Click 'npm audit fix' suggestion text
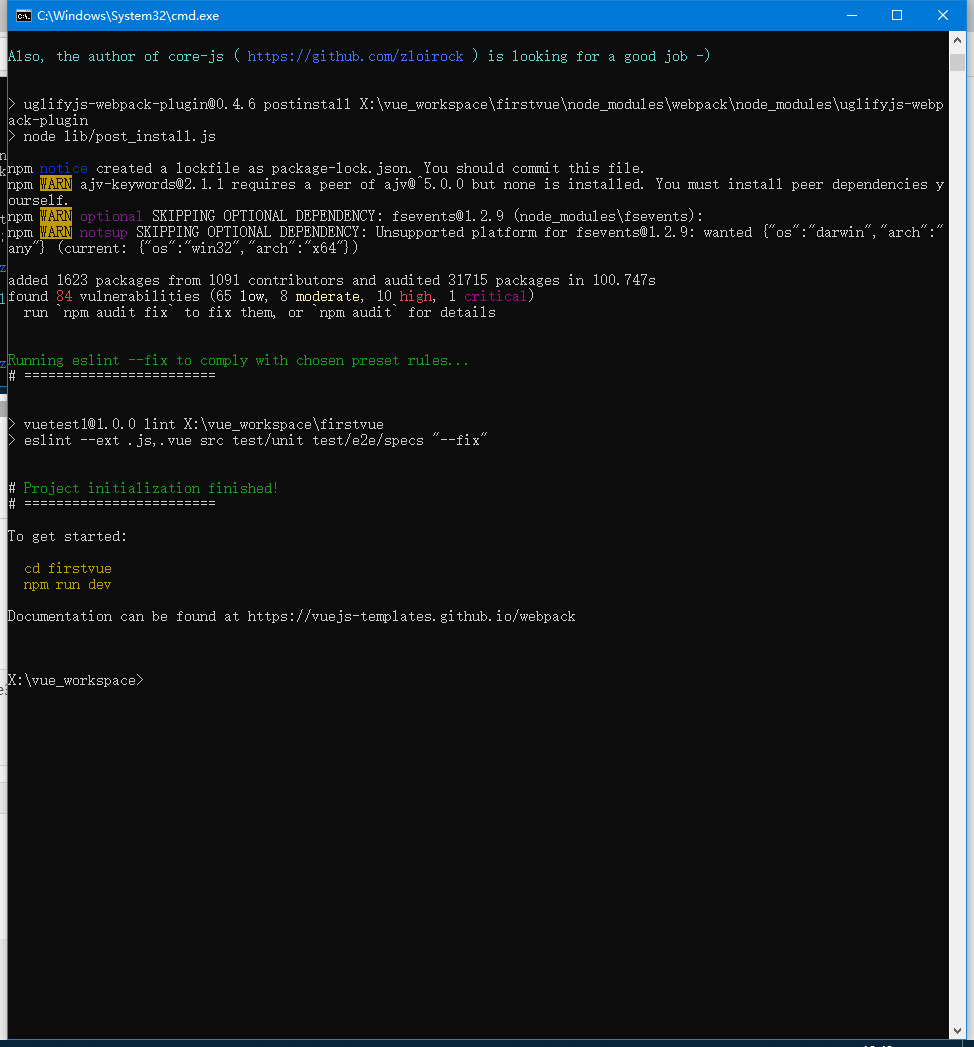 [115, 312]
